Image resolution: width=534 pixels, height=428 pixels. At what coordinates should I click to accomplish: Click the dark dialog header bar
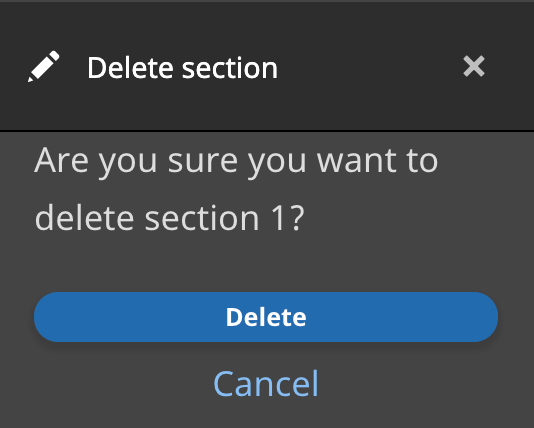pyautogui.click(x=267, y=66)
